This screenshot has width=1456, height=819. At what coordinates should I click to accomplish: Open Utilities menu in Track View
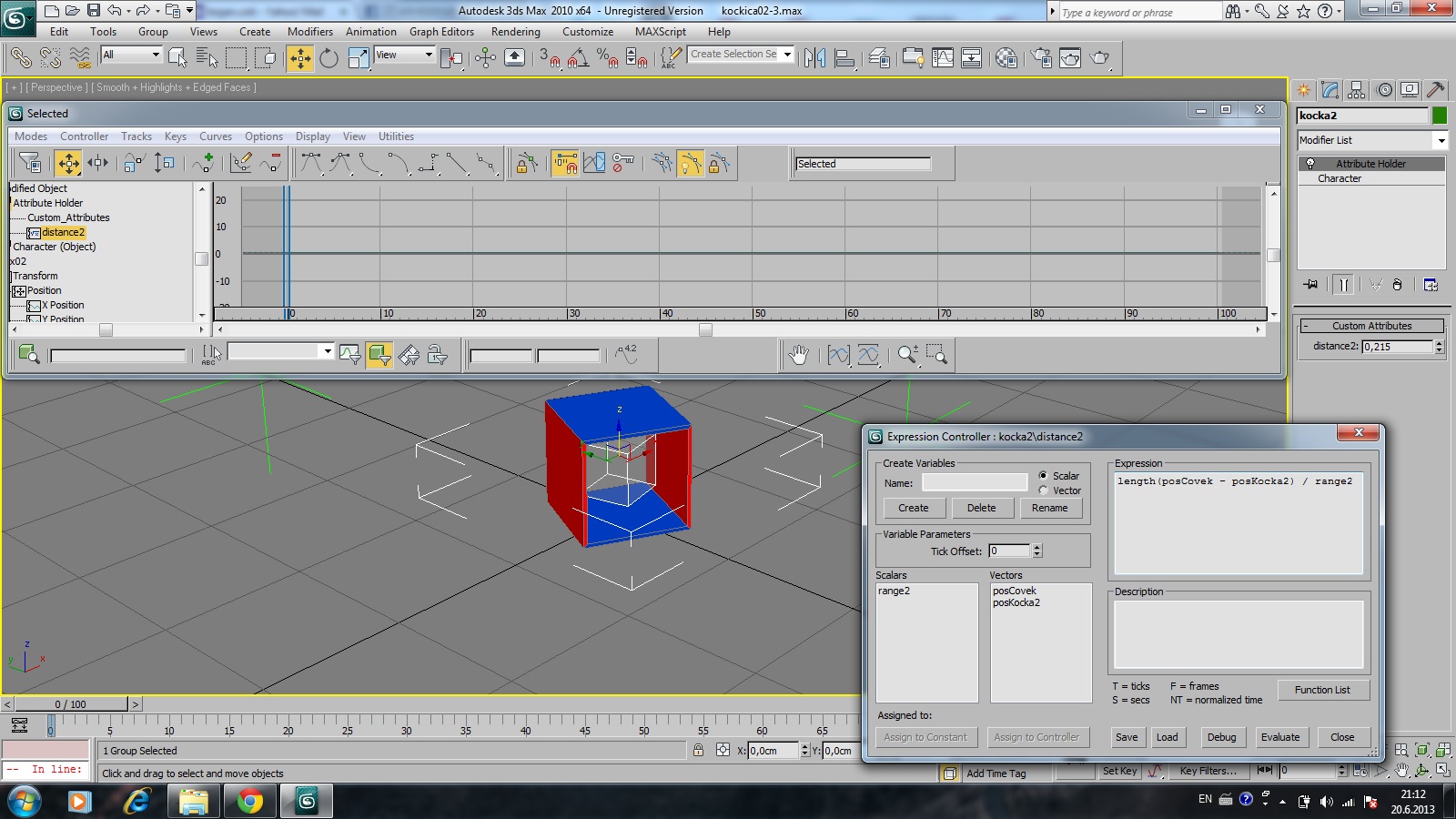[396, 136]
